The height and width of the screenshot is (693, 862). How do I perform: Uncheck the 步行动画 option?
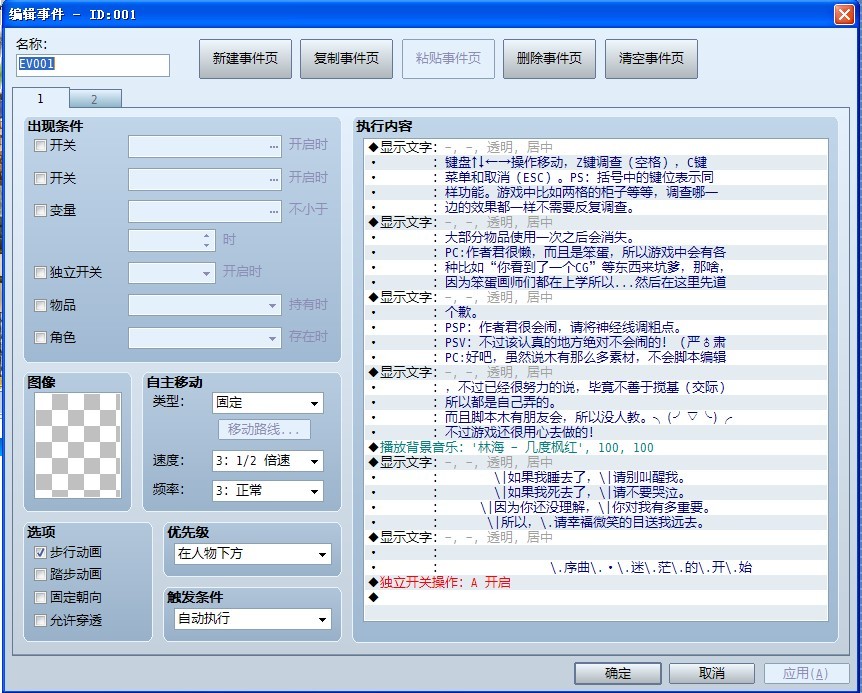[x=40, y=552]
